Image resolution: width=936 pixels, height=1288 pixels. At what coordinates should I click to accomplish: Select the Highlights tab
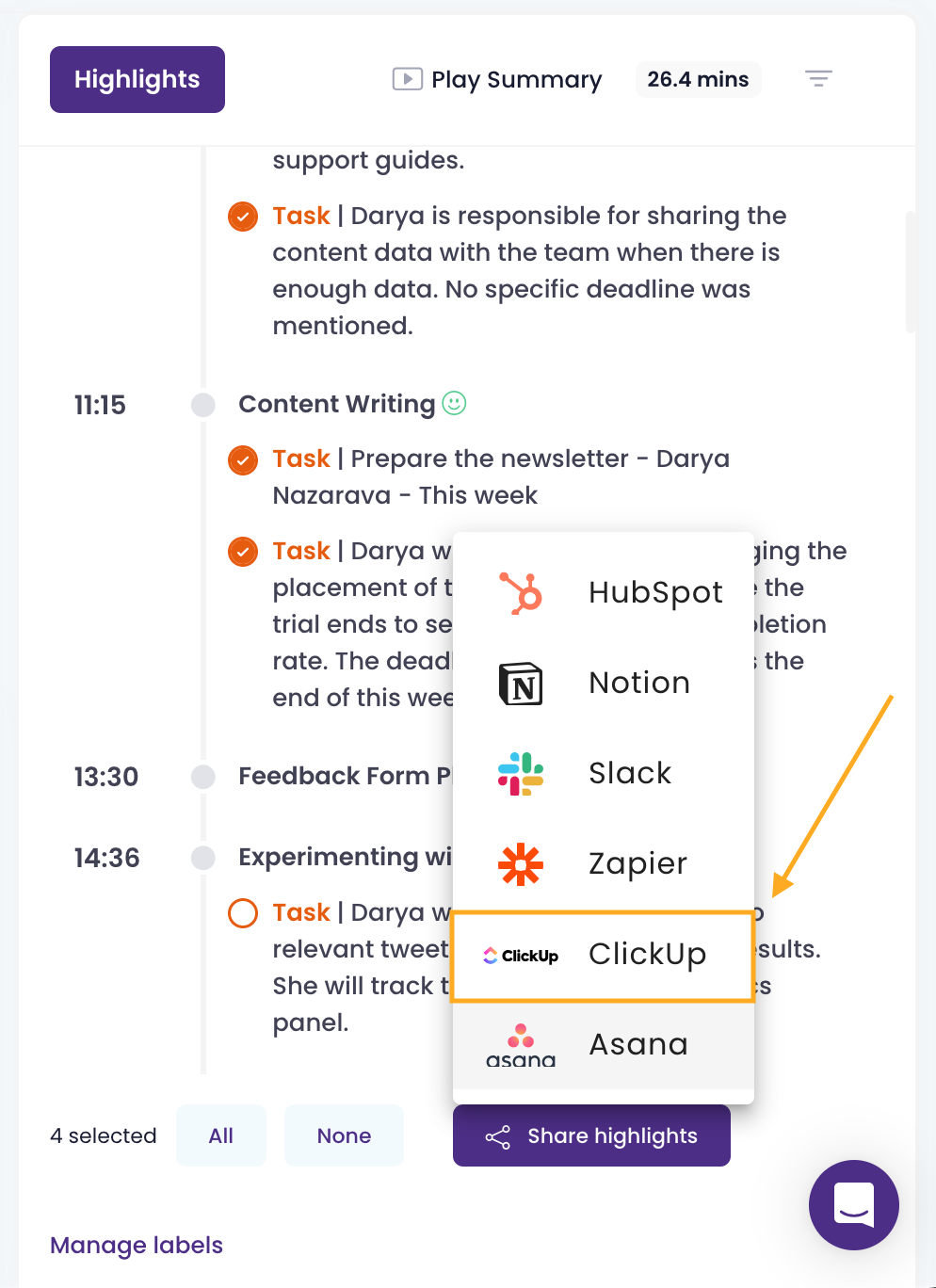(x=137, y=79)
